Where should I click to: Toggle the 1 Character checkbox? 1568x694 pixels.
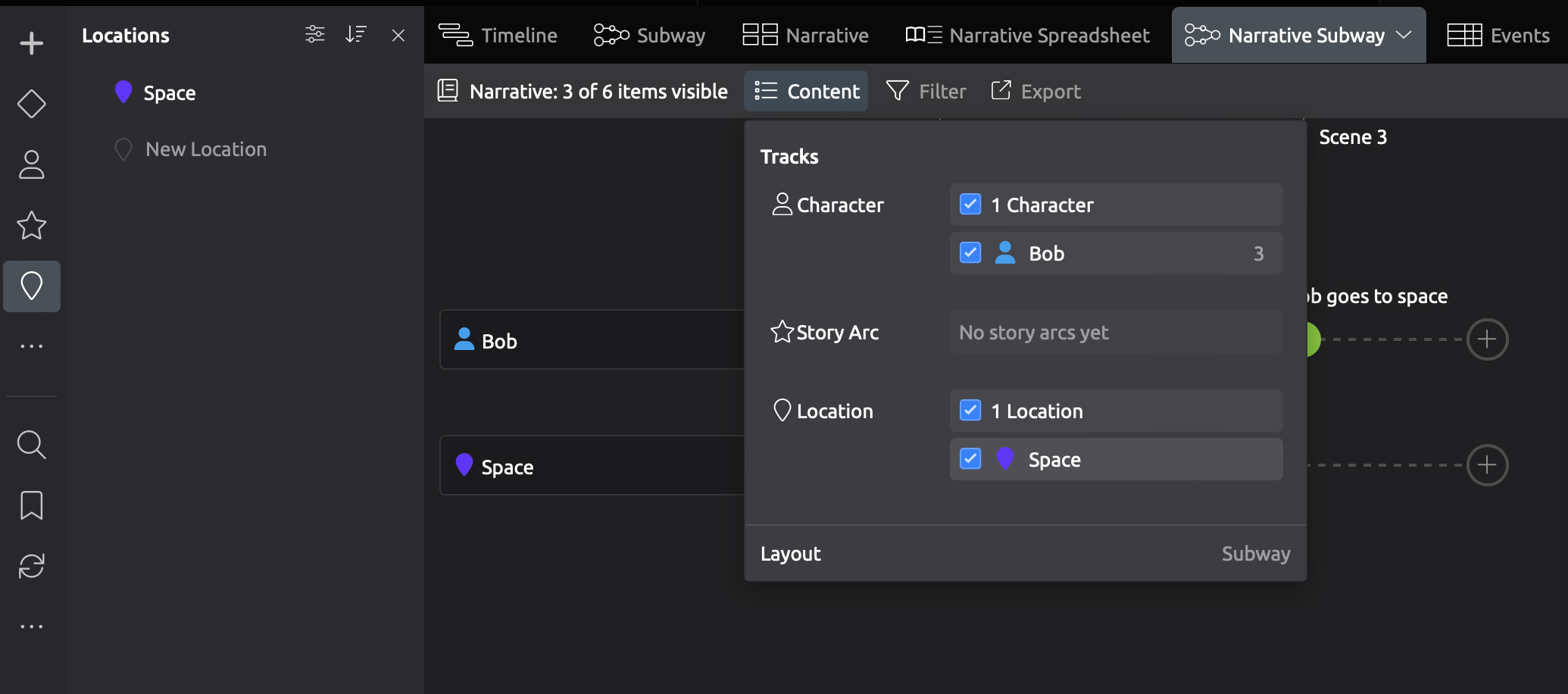pos(970,205)
